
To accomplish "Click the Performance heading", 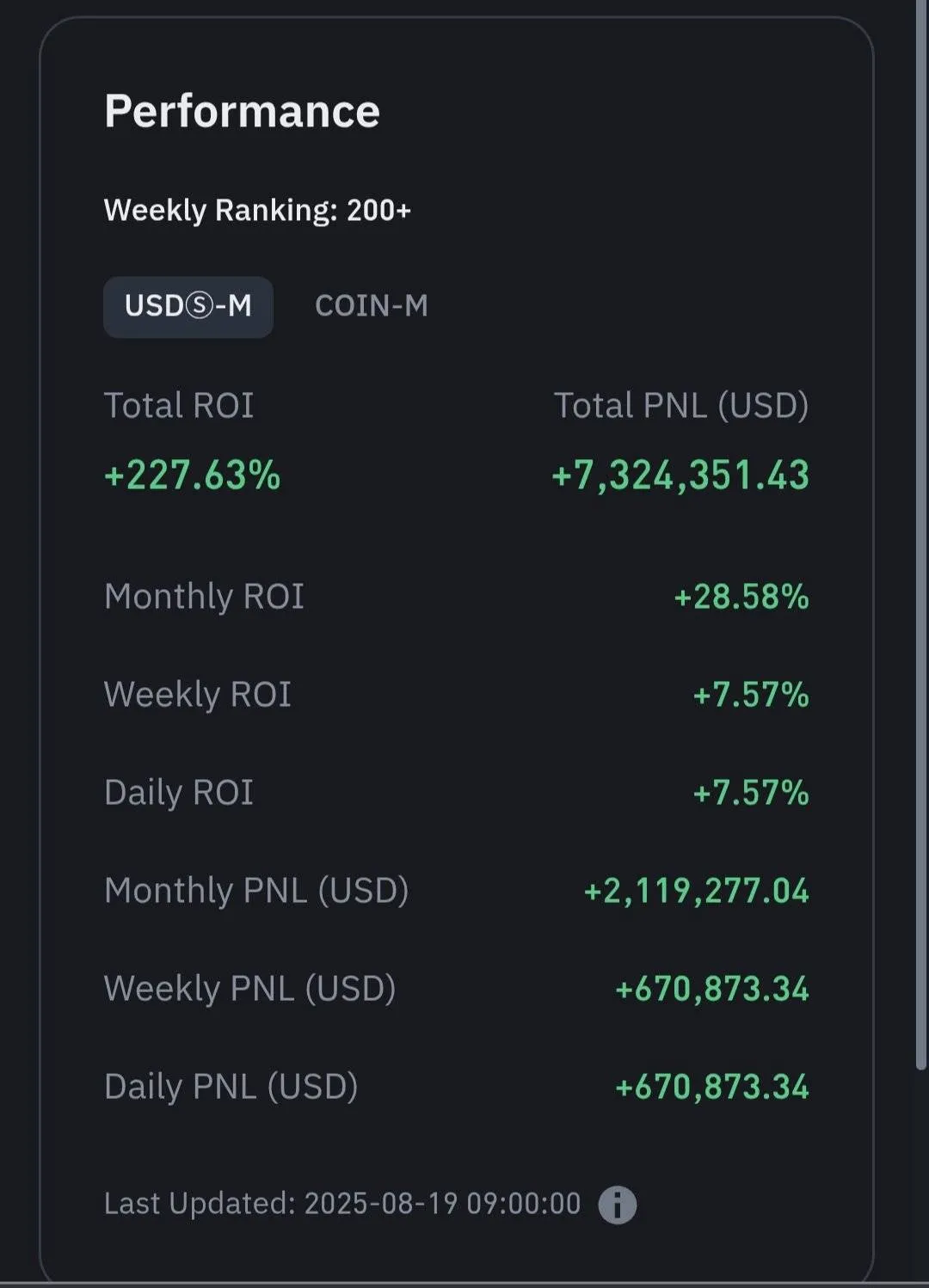I will click(242, 112).
